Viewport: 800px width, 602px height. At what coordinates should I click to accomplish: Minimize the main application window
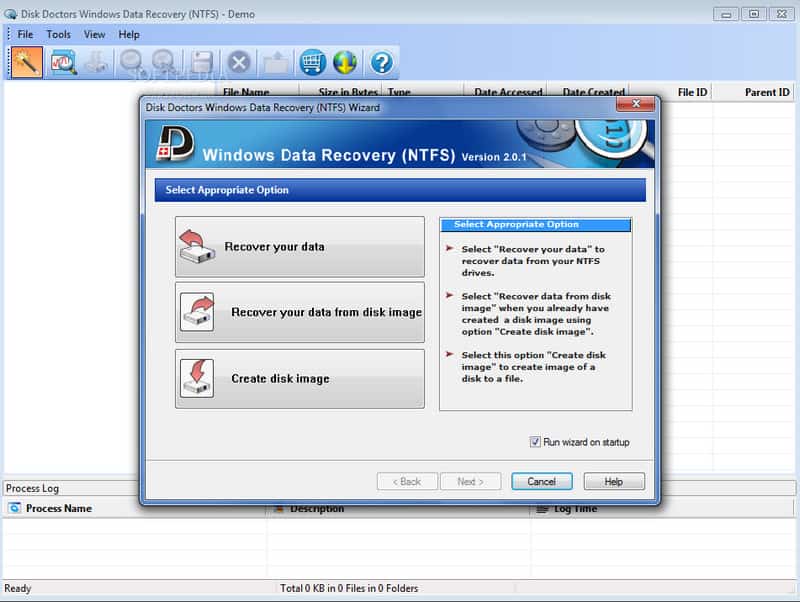tap(726, 14)
